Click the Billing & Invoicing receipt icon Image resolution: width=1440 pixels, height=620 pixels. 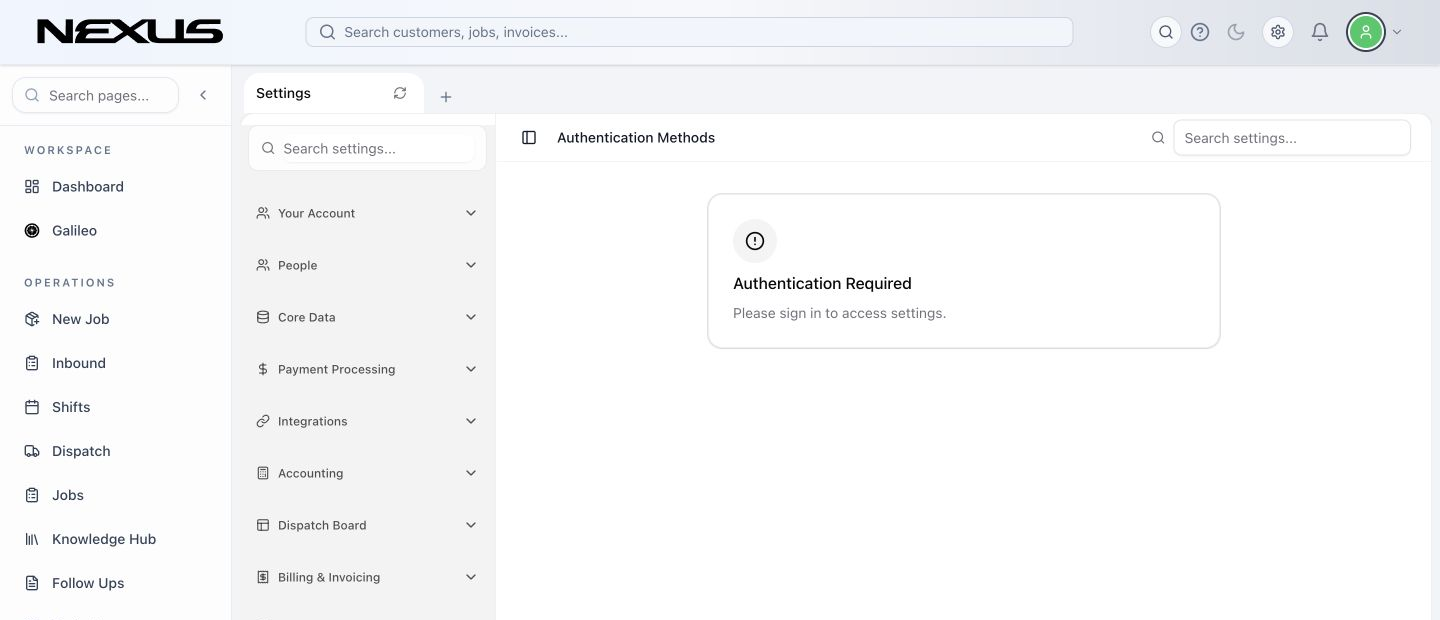[263, 577]
